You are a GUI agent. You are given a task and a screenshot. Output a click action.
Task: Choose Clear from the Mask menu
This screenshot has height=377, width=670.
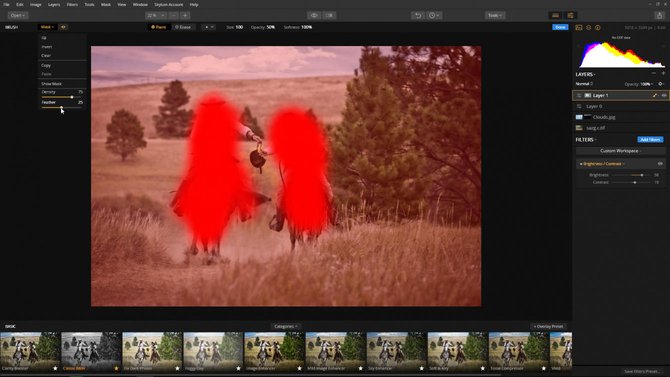pos(46,56)
